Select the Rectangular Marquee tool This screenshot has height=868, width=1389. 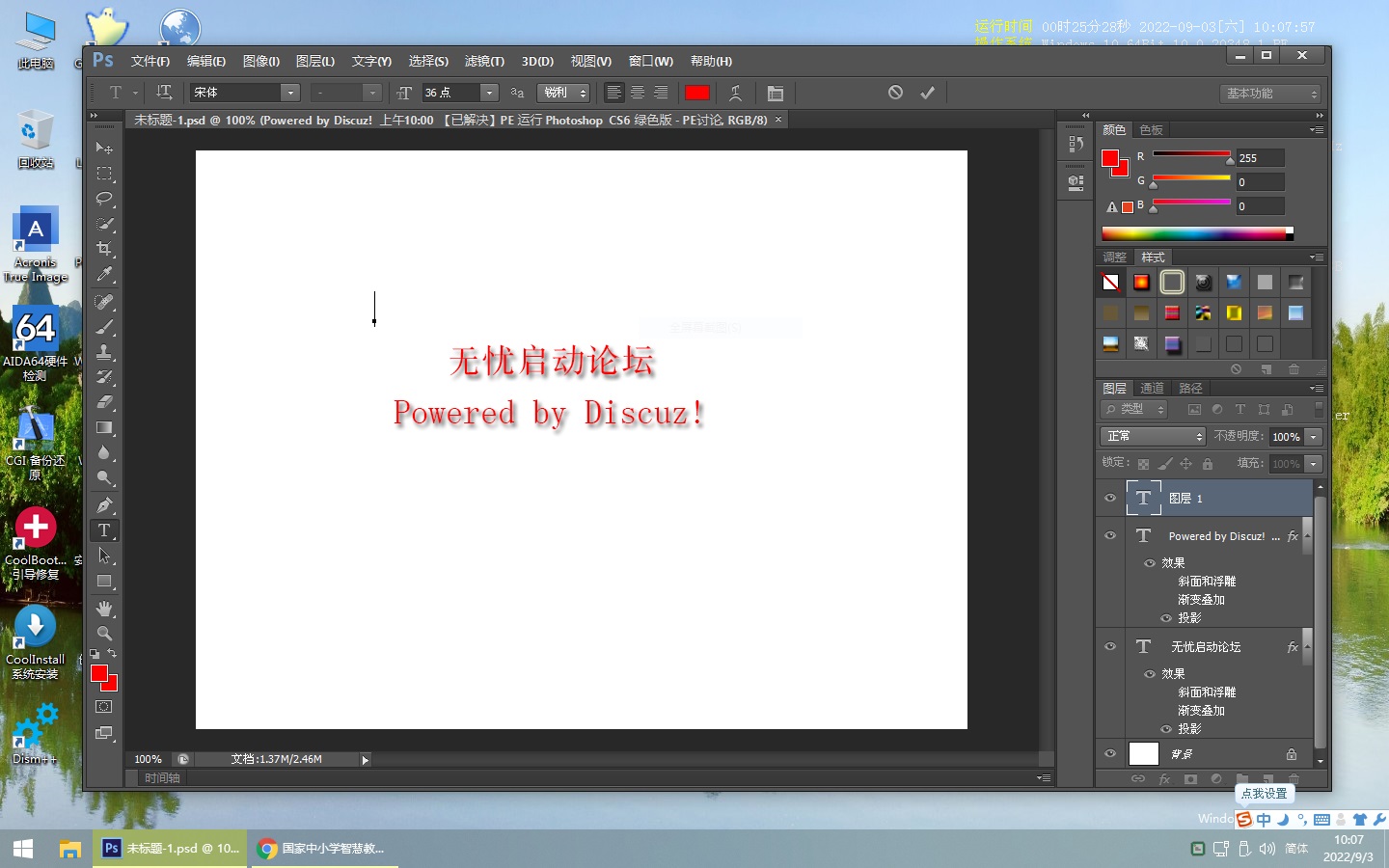tap(104, 174)
